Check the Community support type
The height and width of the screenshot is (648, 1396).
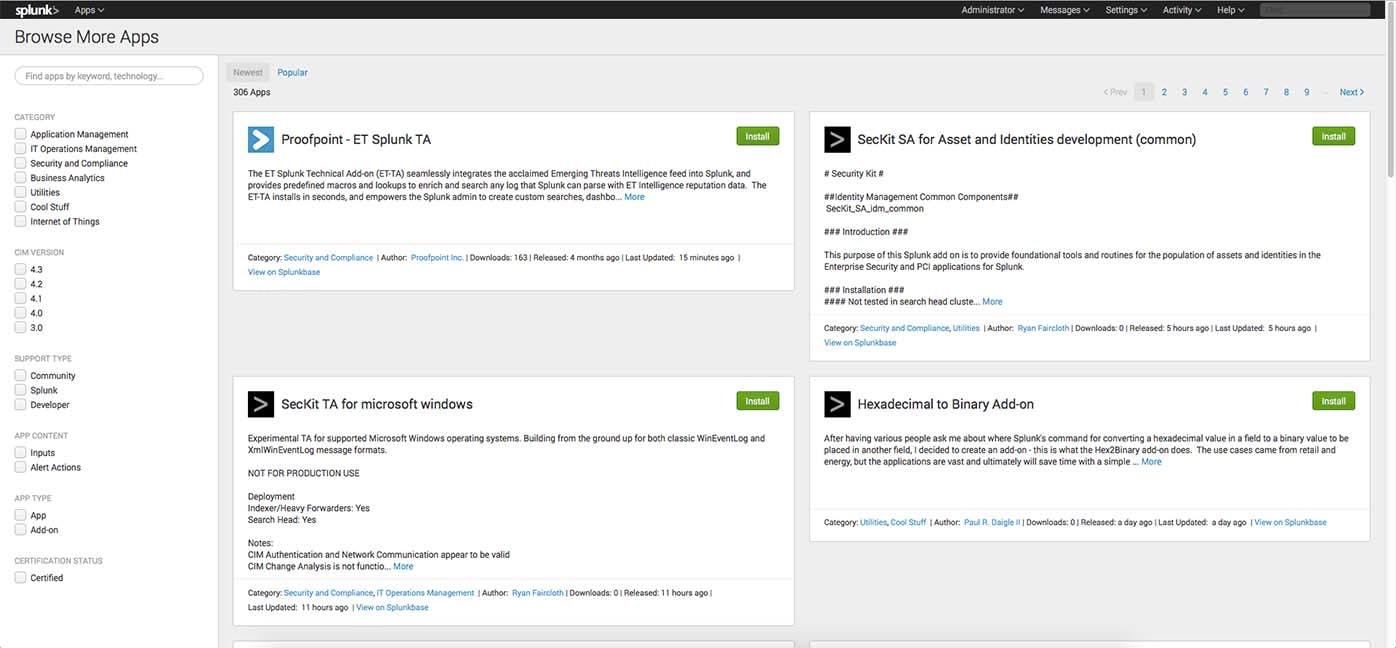(x=20, y=375)
